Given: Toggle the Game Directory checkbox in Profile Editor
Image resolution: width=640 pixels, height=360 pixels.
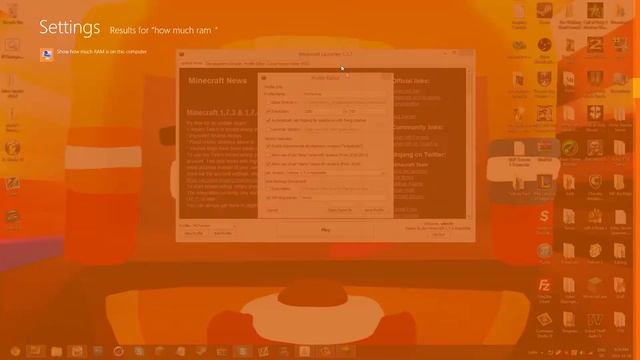Looking at the screenshot, I should coord(268,102).
